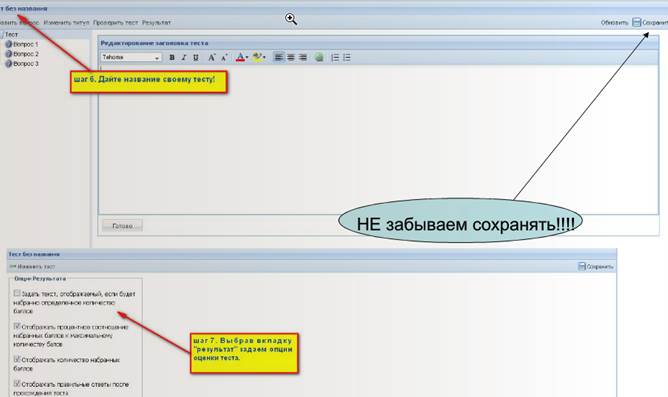Viewport: 668px width, 397px height.
Task: Apply the red underlined font color A
Action: pos(240,57)
